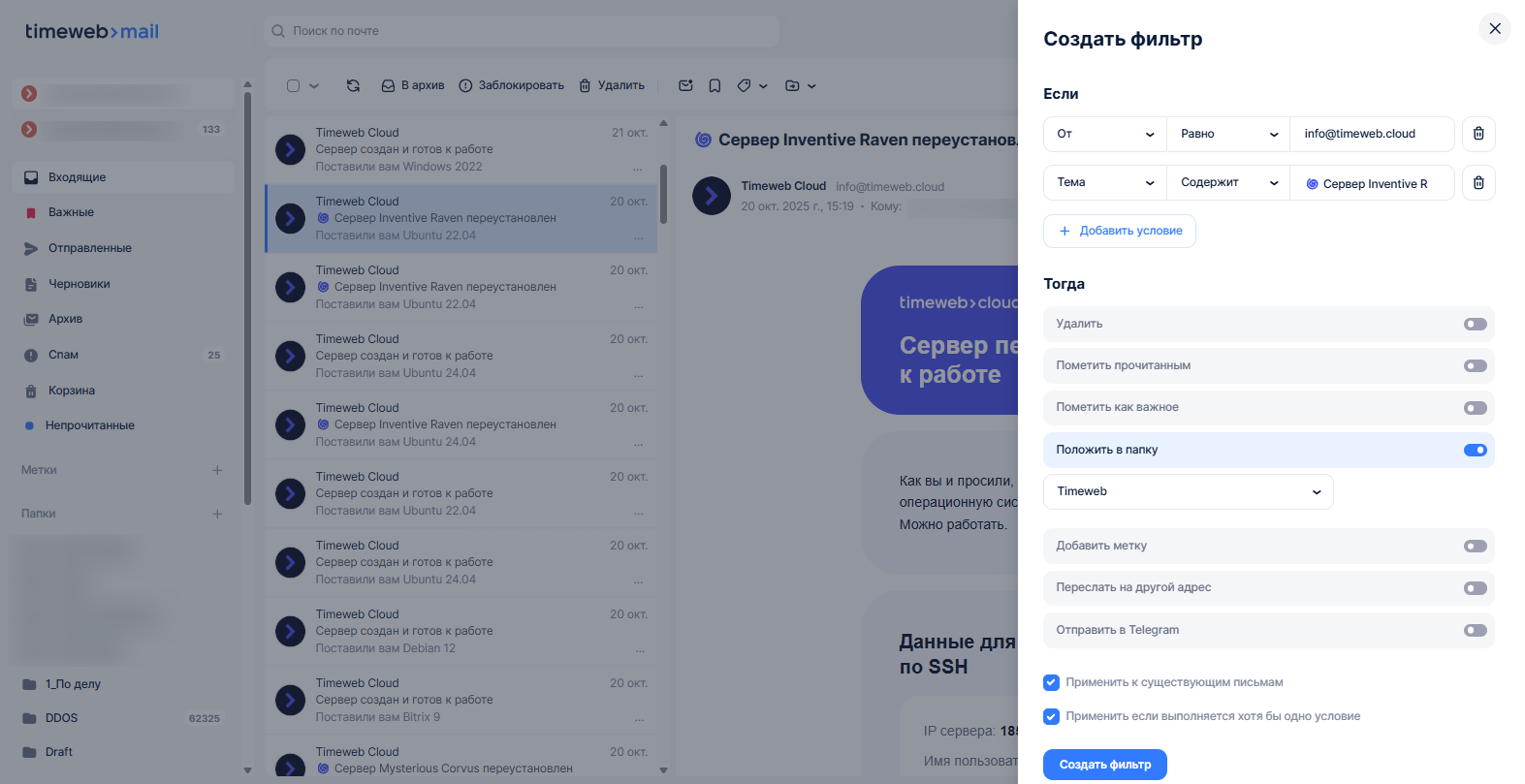Add a new label with plus icon

pyautogui.click(x=217, y=470)
